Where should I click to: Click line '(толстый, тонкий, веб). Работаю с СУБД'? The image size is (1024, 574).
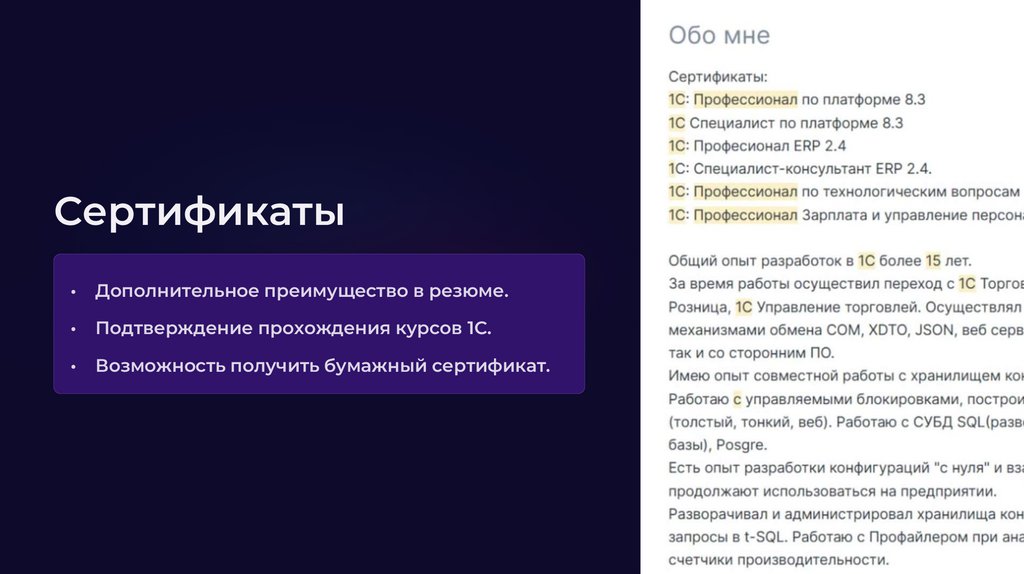pos(846,422)
